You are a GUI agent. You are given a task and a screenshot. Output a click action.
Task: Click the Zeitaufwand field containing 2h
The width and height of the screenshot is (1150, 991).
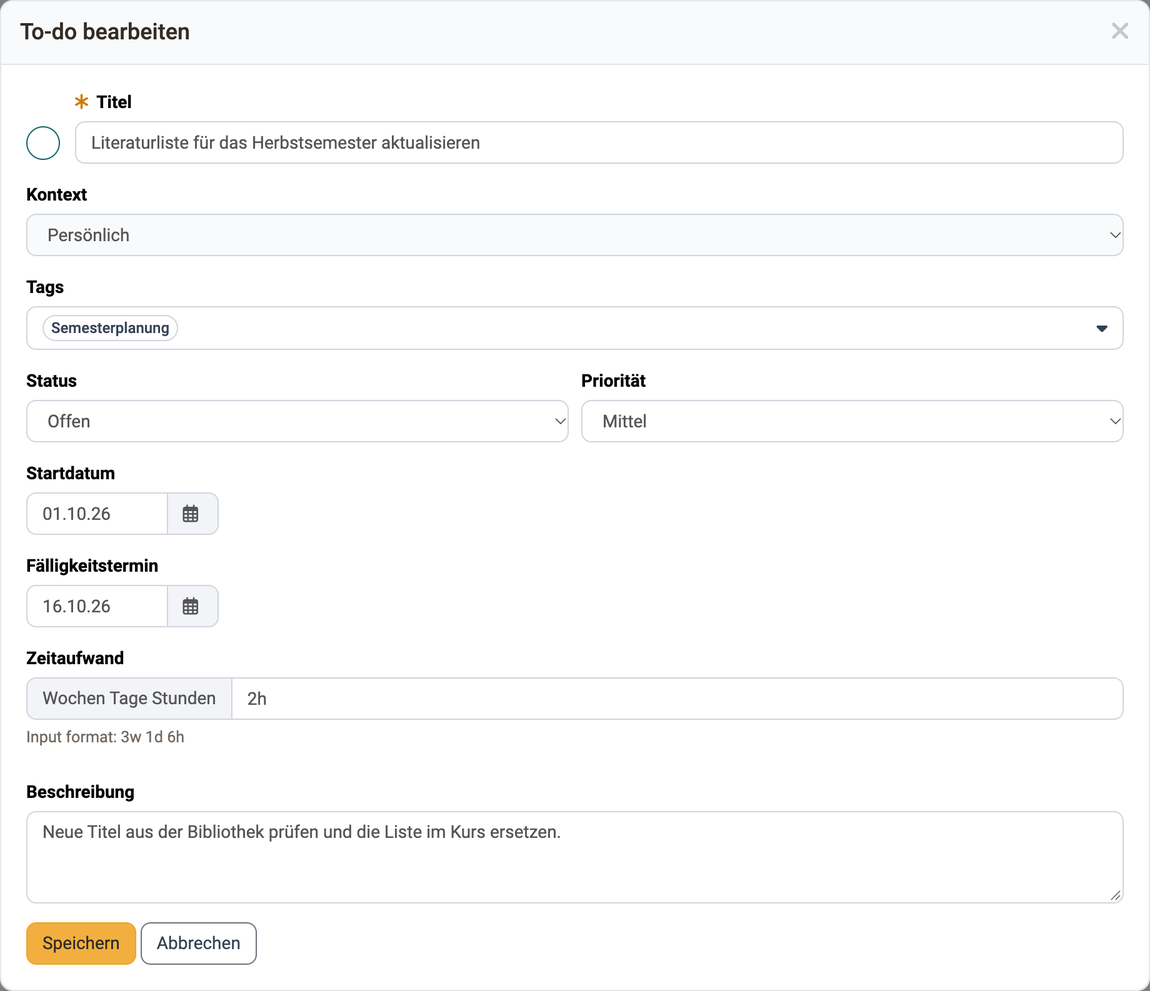tap(677, 698)
